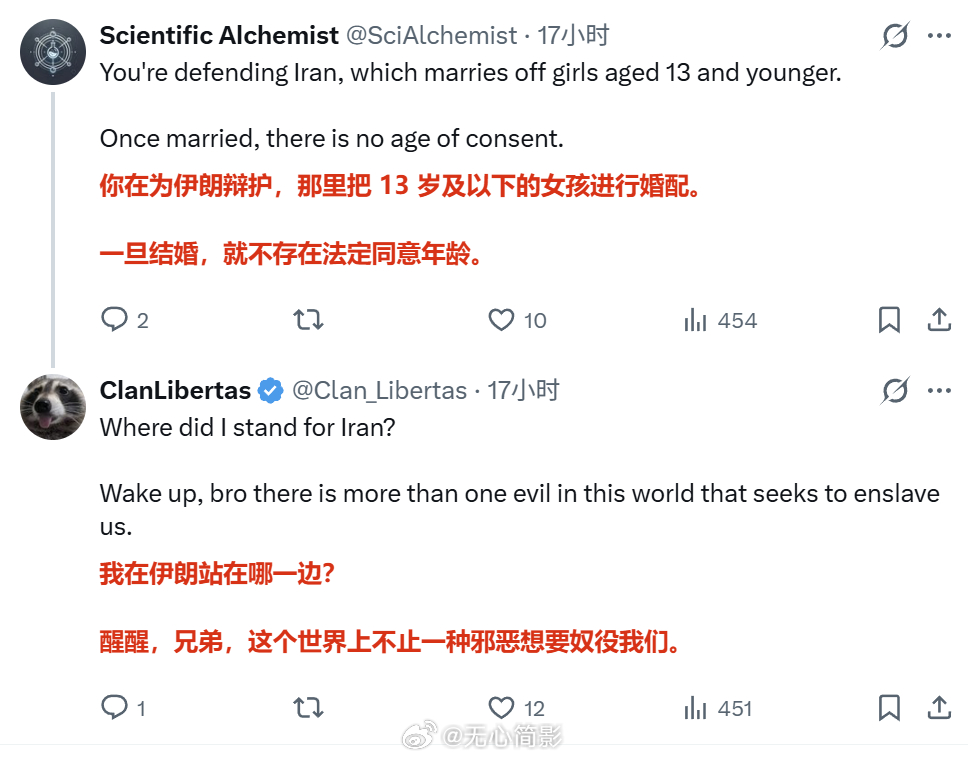Click the Grok icon on the first tweet
The image size is (968, 759).
893,34
